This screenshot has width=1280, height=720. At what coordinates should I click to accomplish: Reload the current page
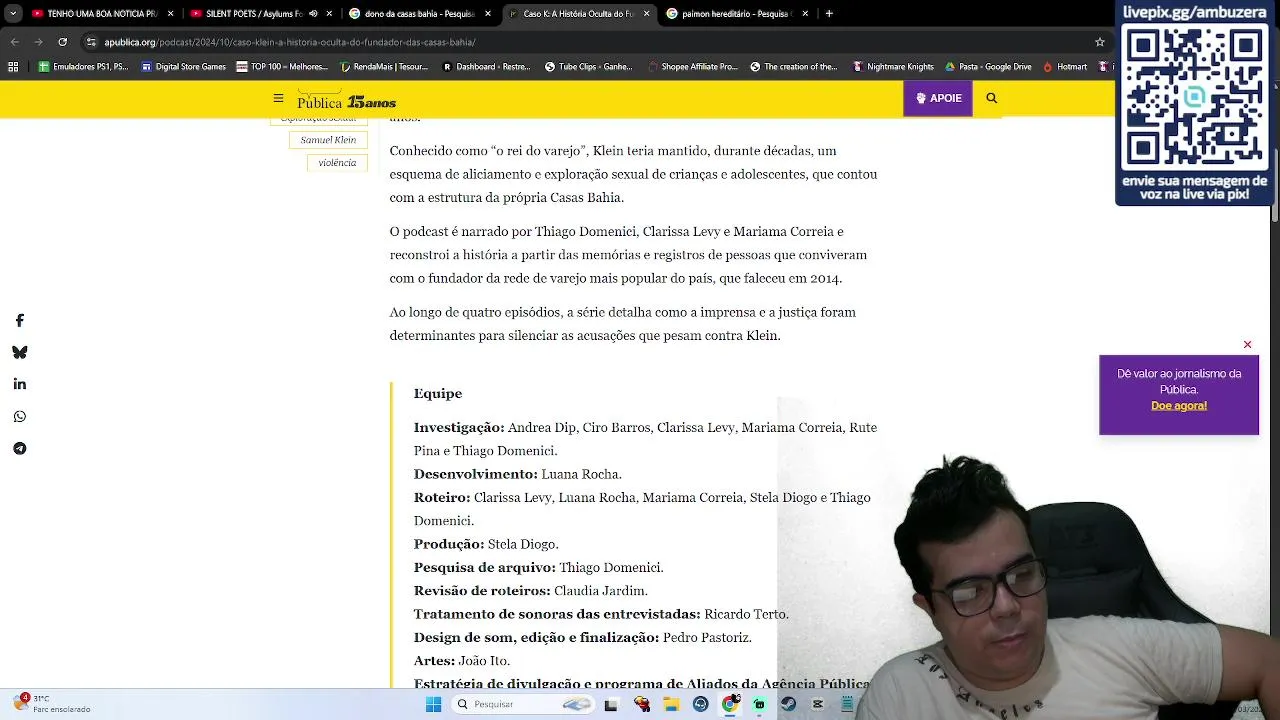tap(62, 42)
